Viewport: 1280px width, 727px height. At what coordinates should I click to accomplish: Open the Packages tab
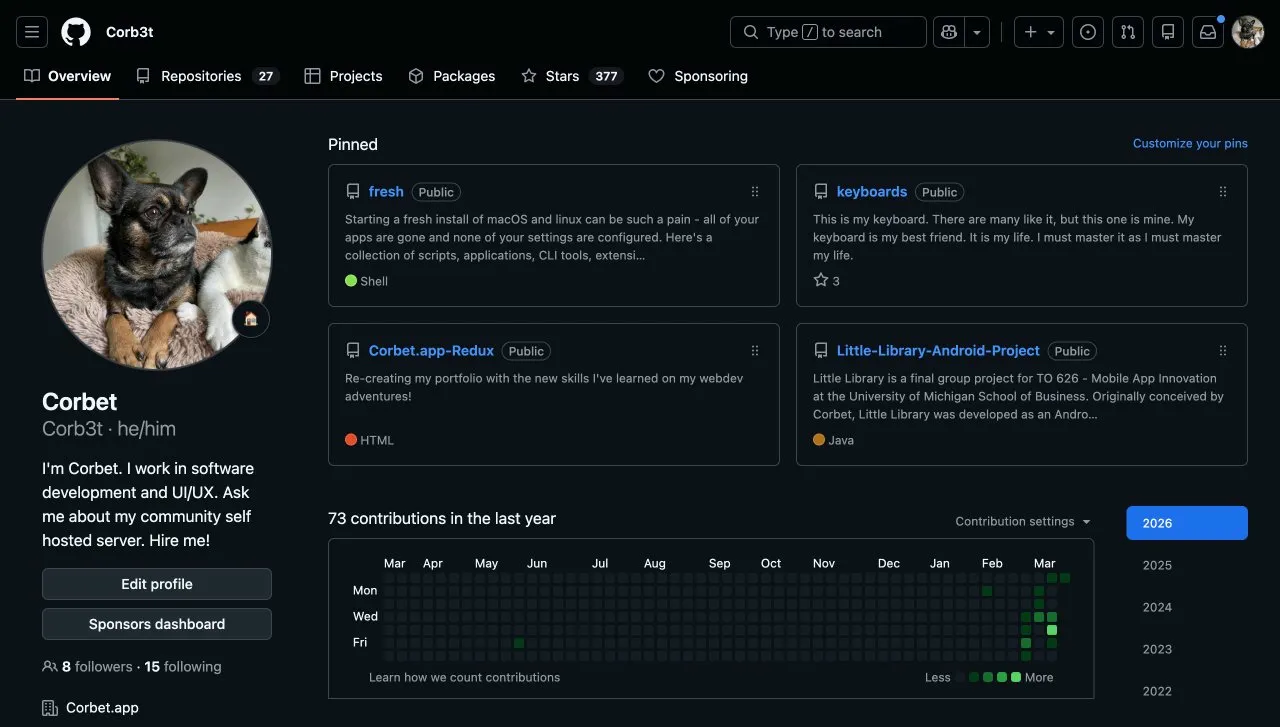[452, 76]
